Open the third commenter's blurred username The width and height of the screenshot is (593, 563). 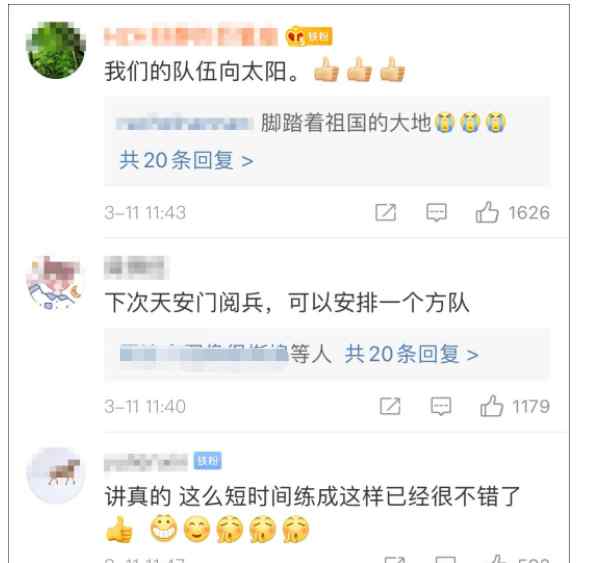click(x=146, y=462)
